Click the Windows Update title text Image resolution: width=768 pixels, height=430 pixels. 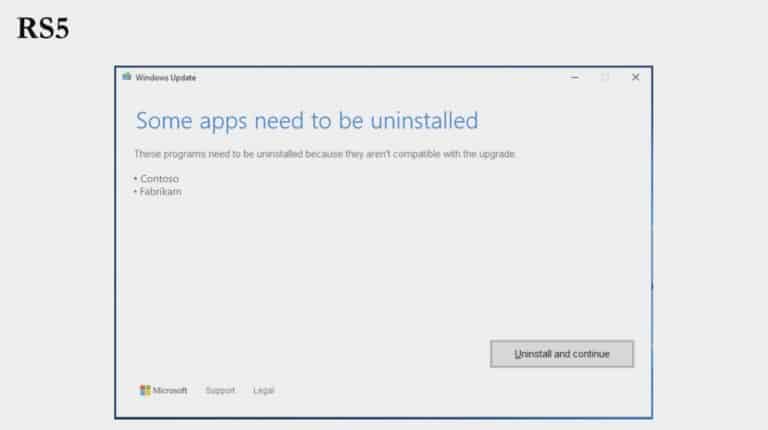coord(165,77)
